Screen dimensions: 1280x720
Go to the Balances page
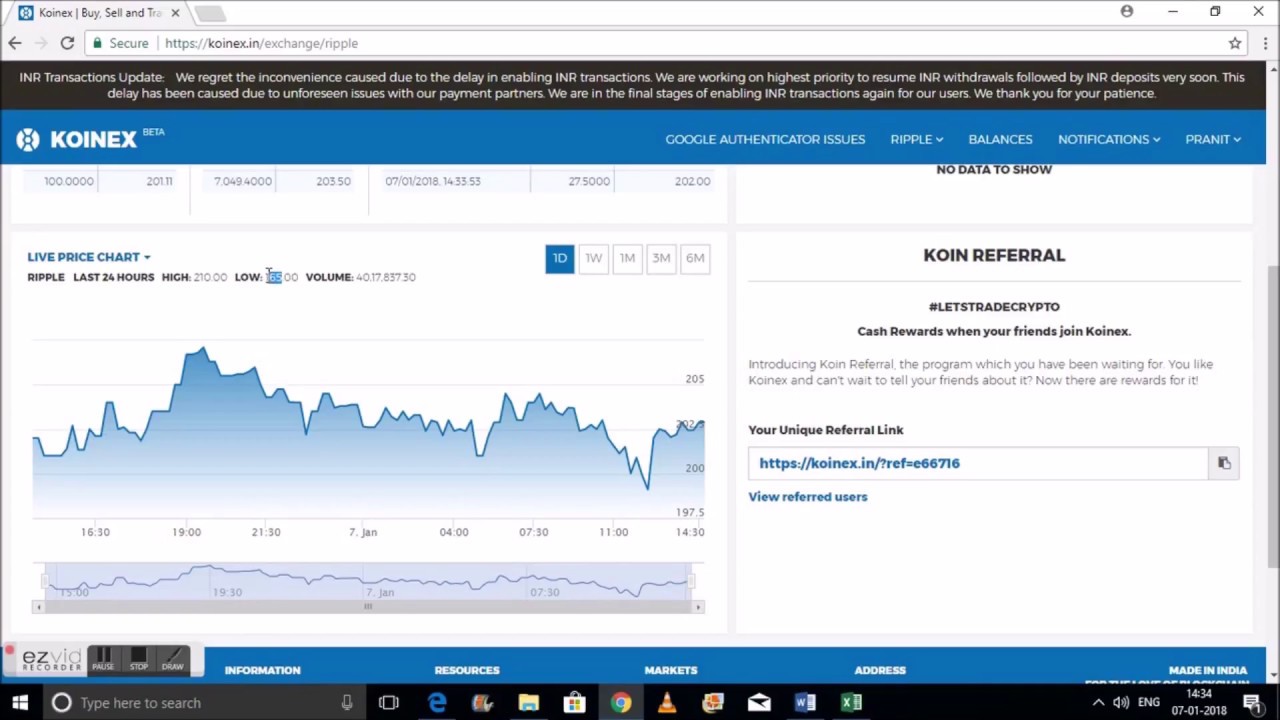(x=1000, y=139)
